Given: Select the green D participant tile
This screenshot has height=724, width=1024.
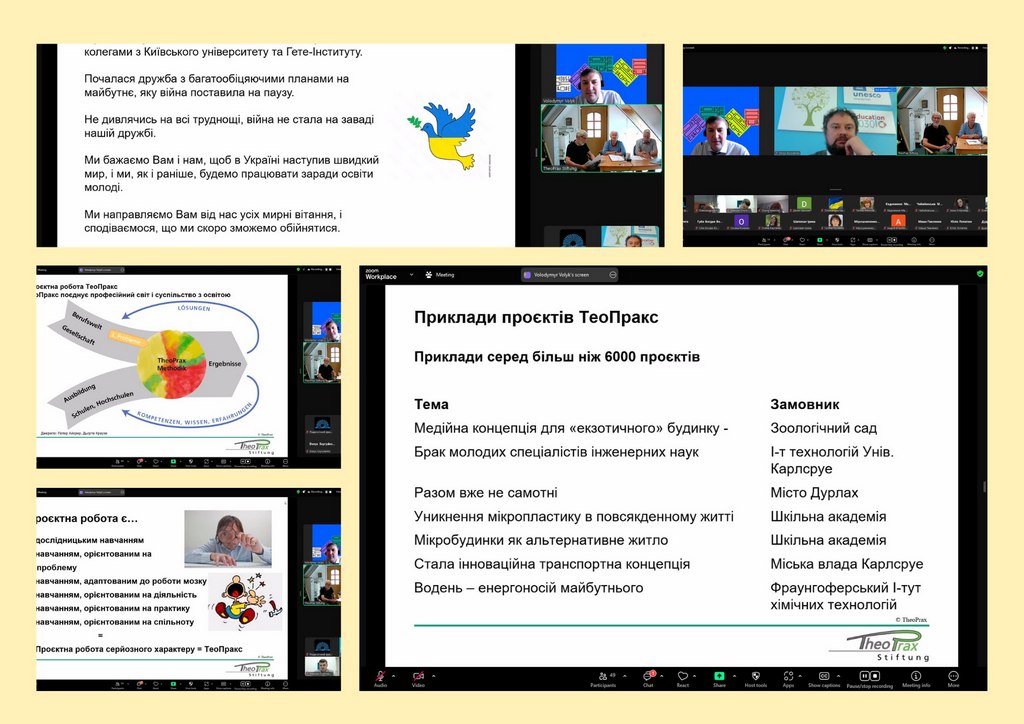Looking at the screenshot, I should (x=804, y=204).
